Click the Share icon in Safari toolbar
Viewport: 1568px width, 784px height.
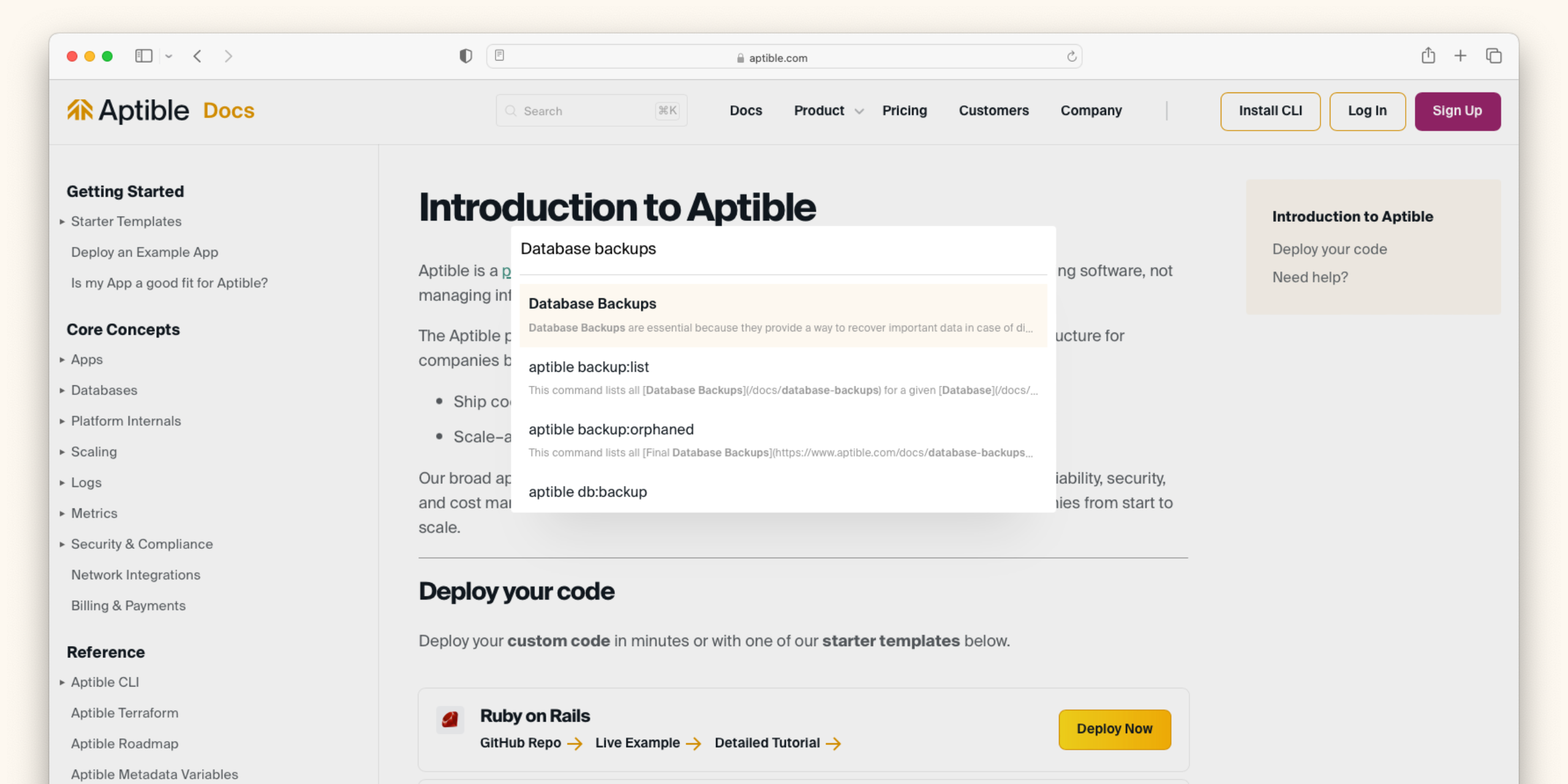tap(1428, 56)
